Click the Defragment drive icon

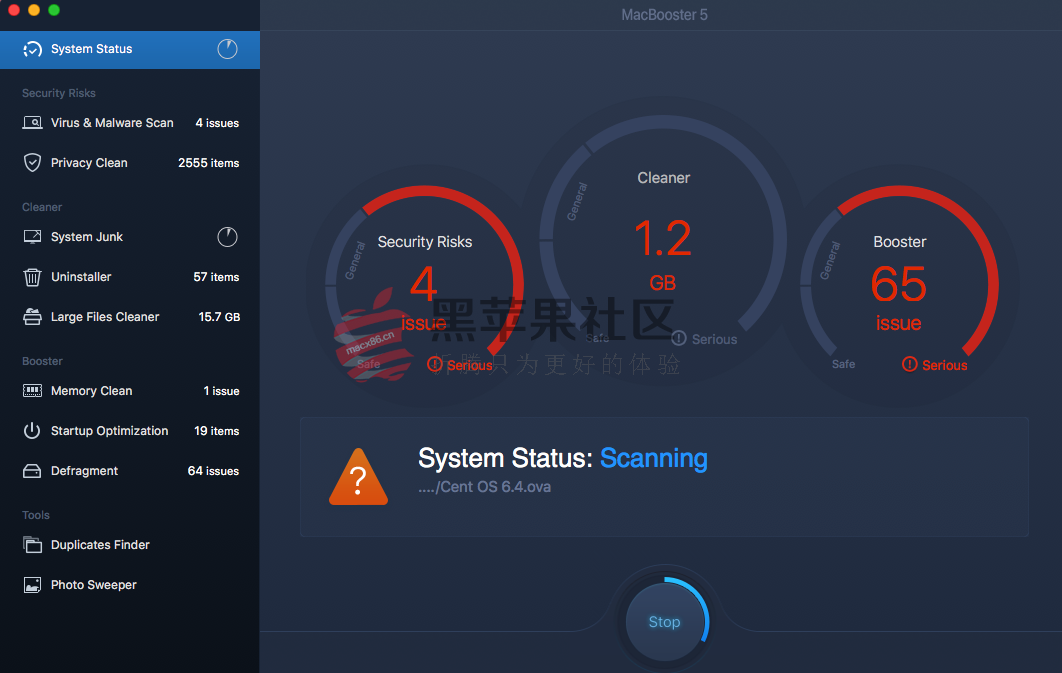(x=33, y=471)
